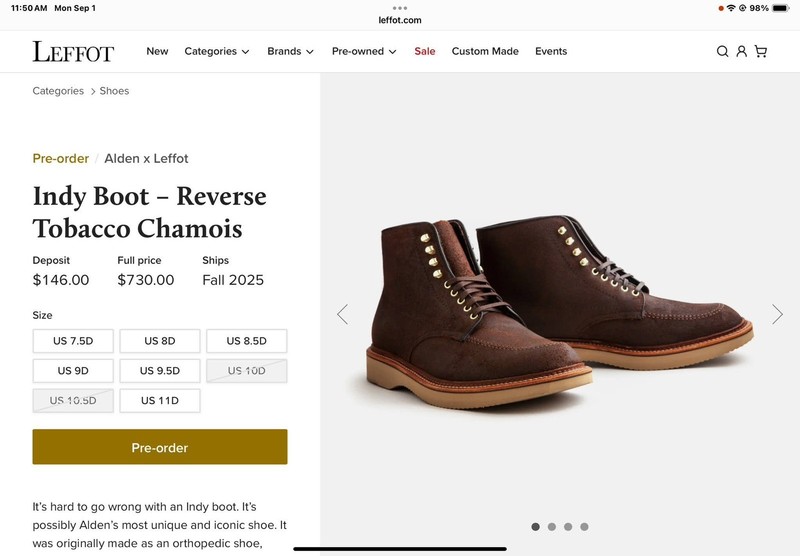Select size US 7.5D
This screenshot has width=800, height=556.
73,341
